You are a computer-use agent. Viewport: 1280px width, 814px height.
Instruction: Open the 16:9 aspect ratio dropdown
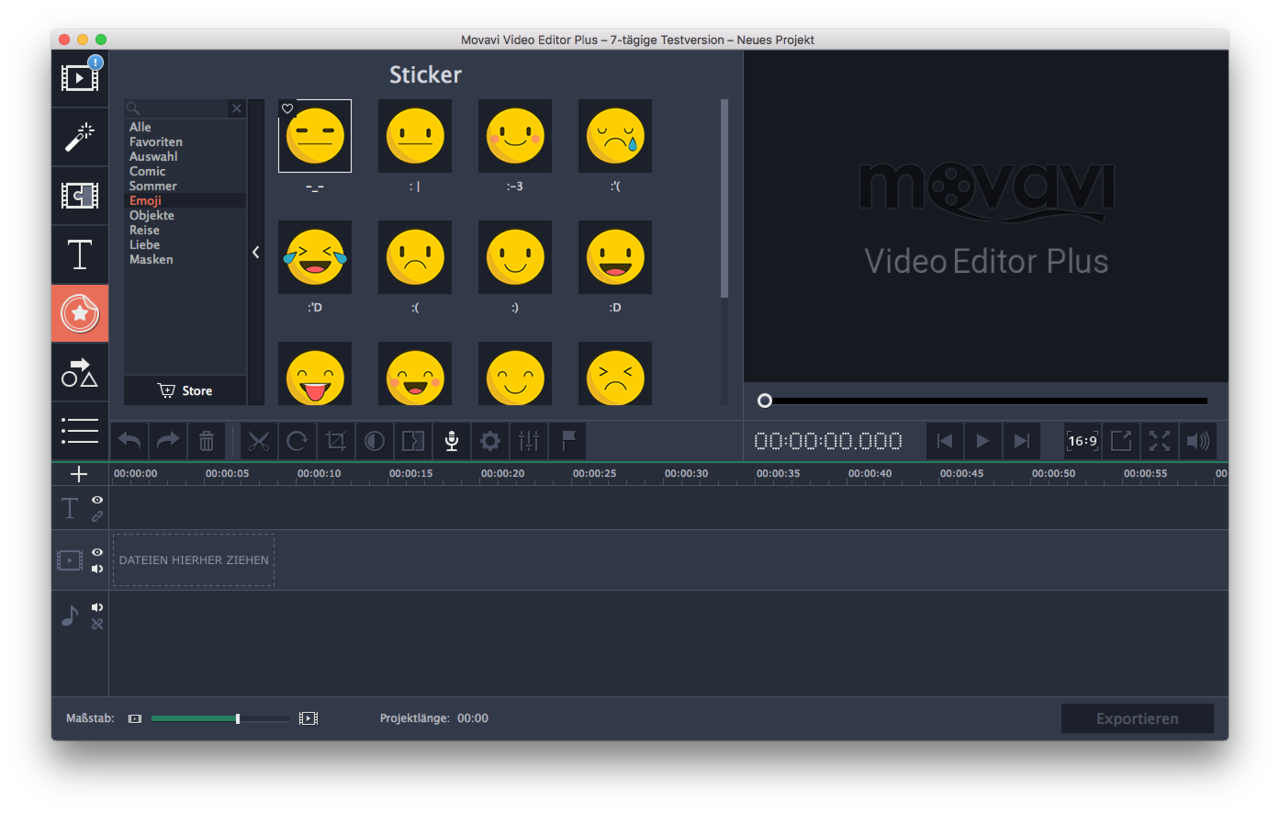1082,441
